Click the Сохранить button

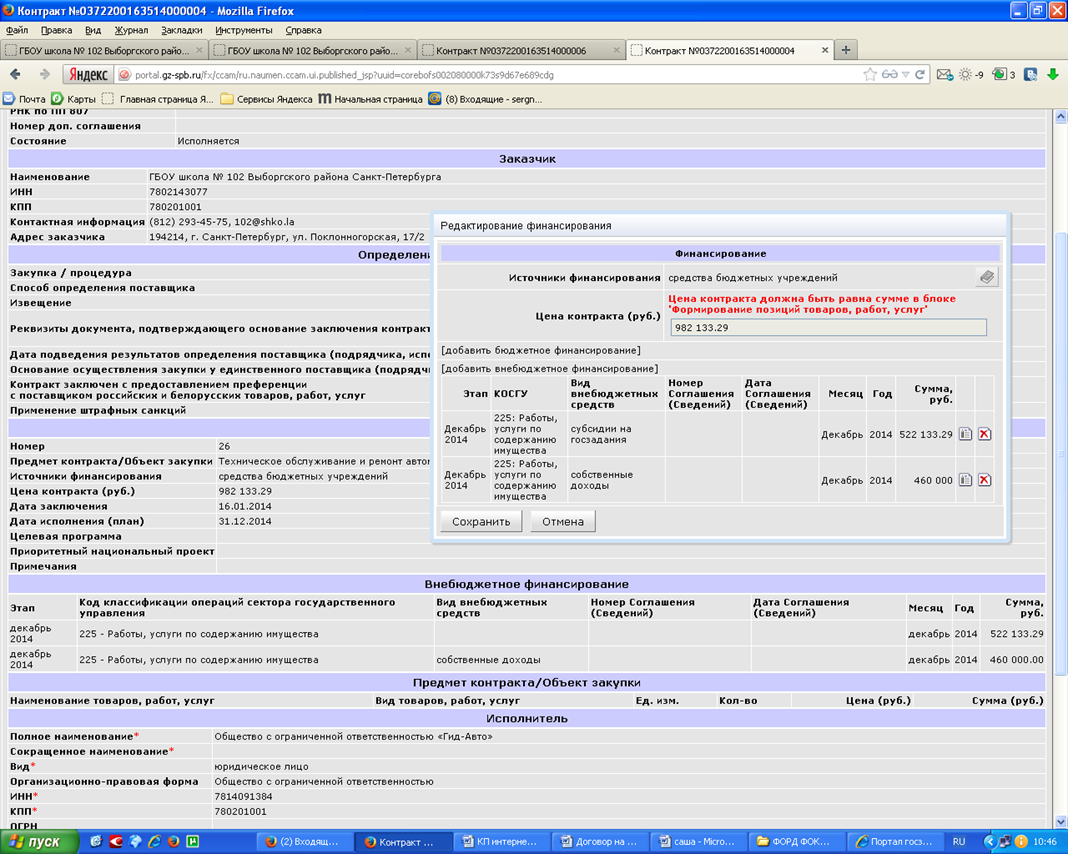481,522
